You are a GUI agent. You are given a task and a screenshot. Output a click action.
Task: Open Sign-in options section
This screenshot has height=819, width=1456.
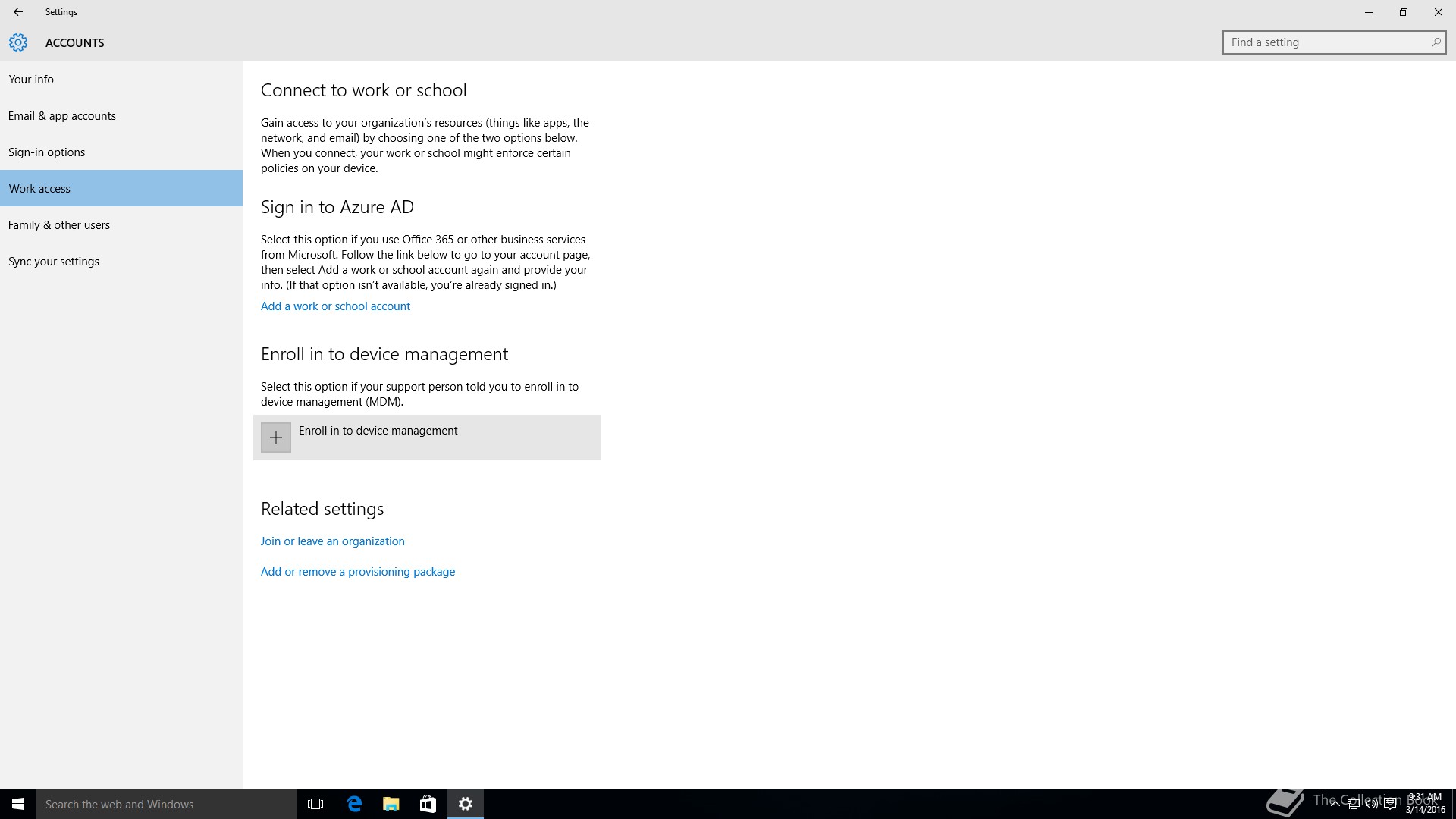click(46, 152)
